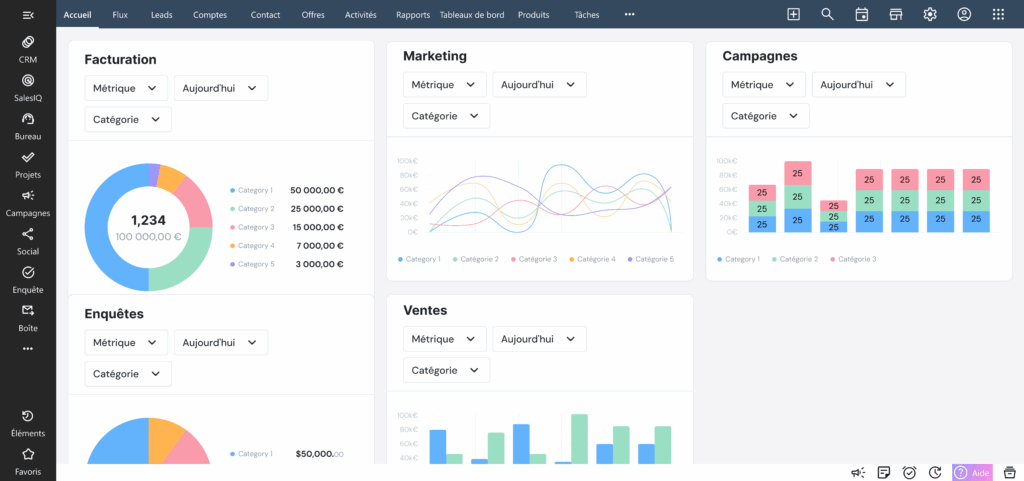Open Tableaux de bord tab
The height and width of the screenshot is (481, 1024).
pyautogui.click(x=472, y=14)
